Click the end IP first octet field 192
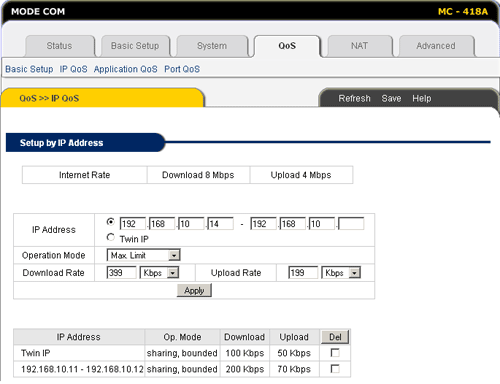Viewport: 500px width, 384px height. click(x=263, y=224)
